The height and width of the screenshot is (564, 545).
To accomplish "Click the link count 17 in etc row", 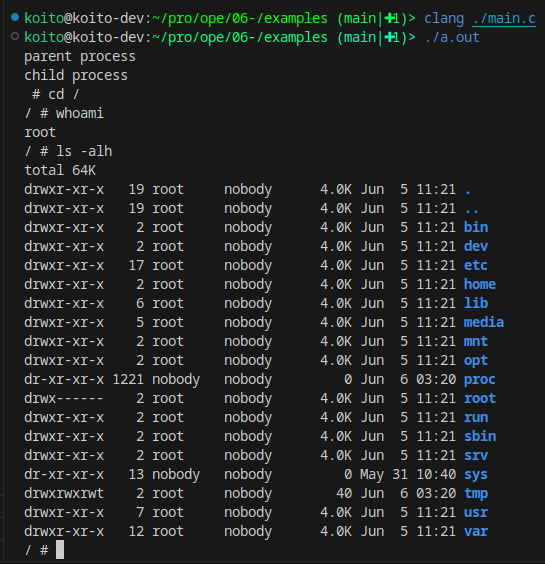I will pos(136,265).
